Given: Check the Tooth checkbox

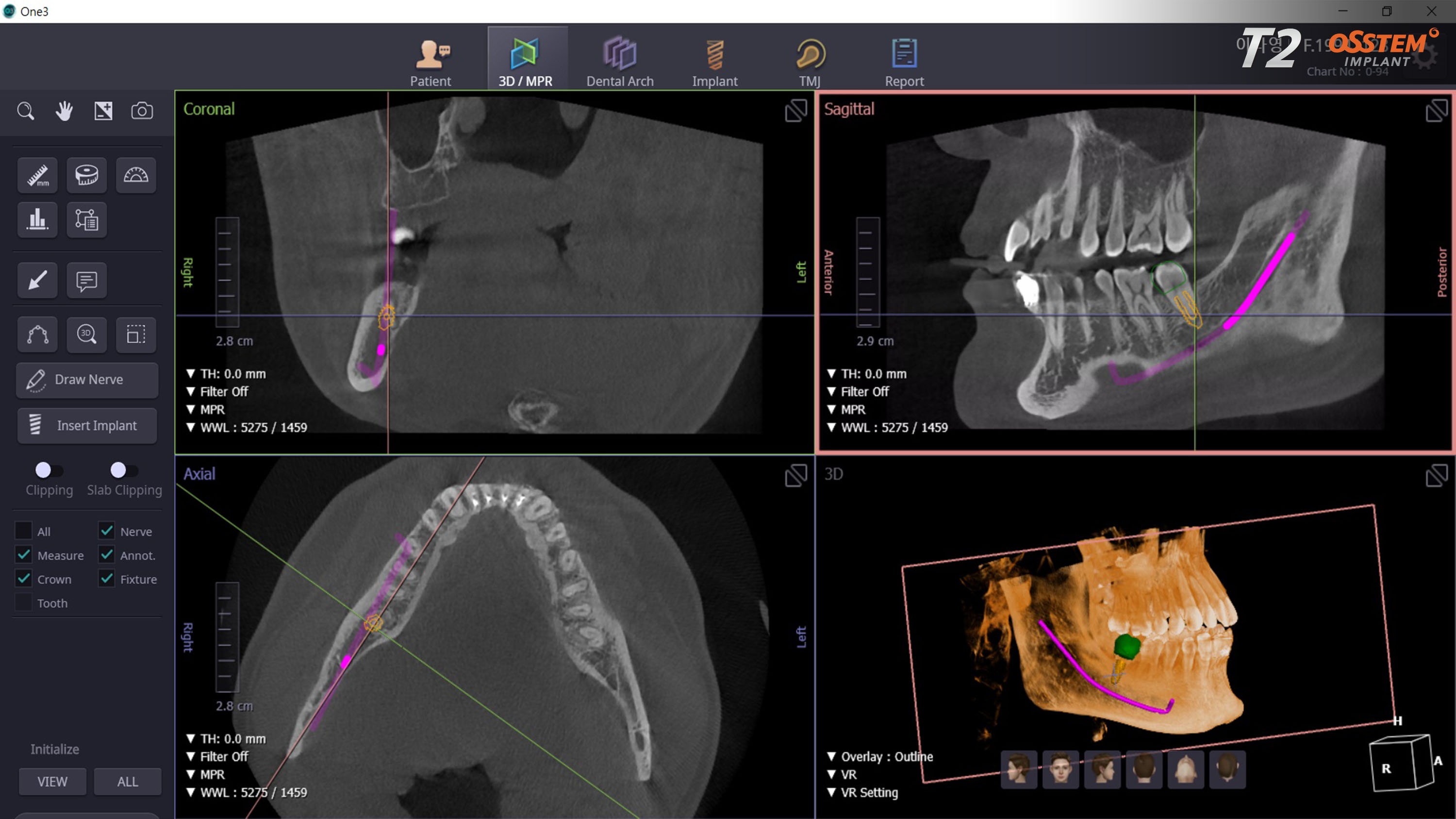Looking at the screenshot, I should pos(23,602).
